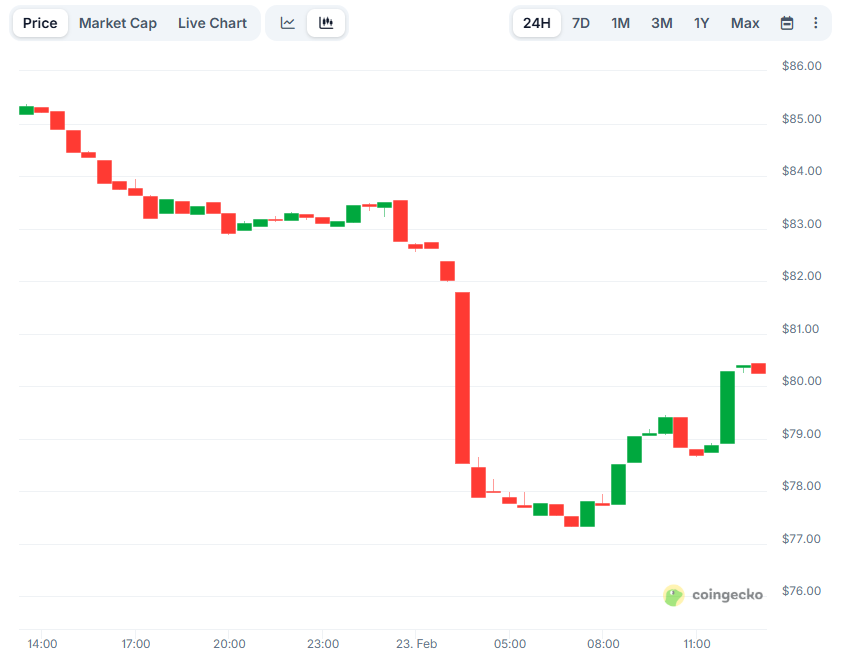Image resolution: width=843 pixels, height=656 pixels.
Task: Open the three-dot options menu icon
Action: (816, 22)
